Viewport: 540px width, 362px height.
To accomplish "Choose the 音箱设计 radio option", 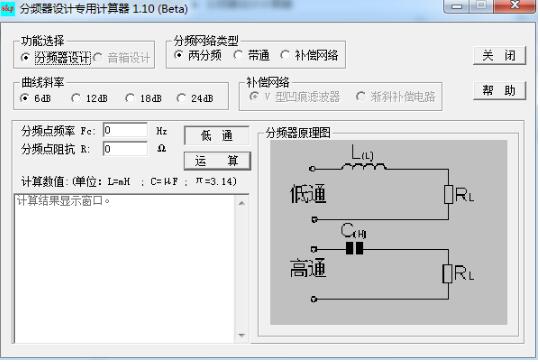I will [x=122, y=58].
